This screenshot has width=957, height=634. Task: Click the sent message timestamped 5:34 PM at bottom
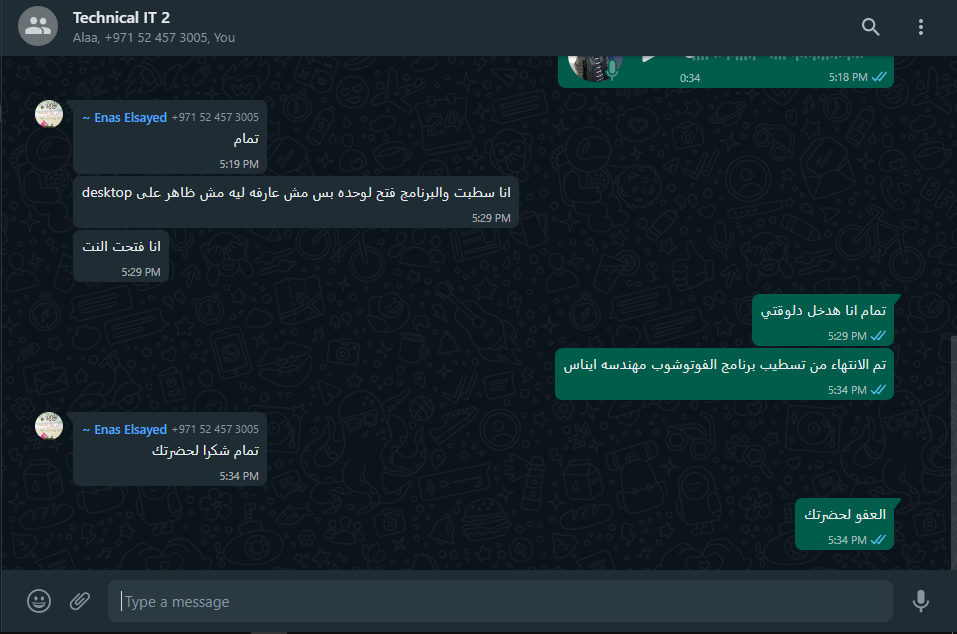[844, 524]
